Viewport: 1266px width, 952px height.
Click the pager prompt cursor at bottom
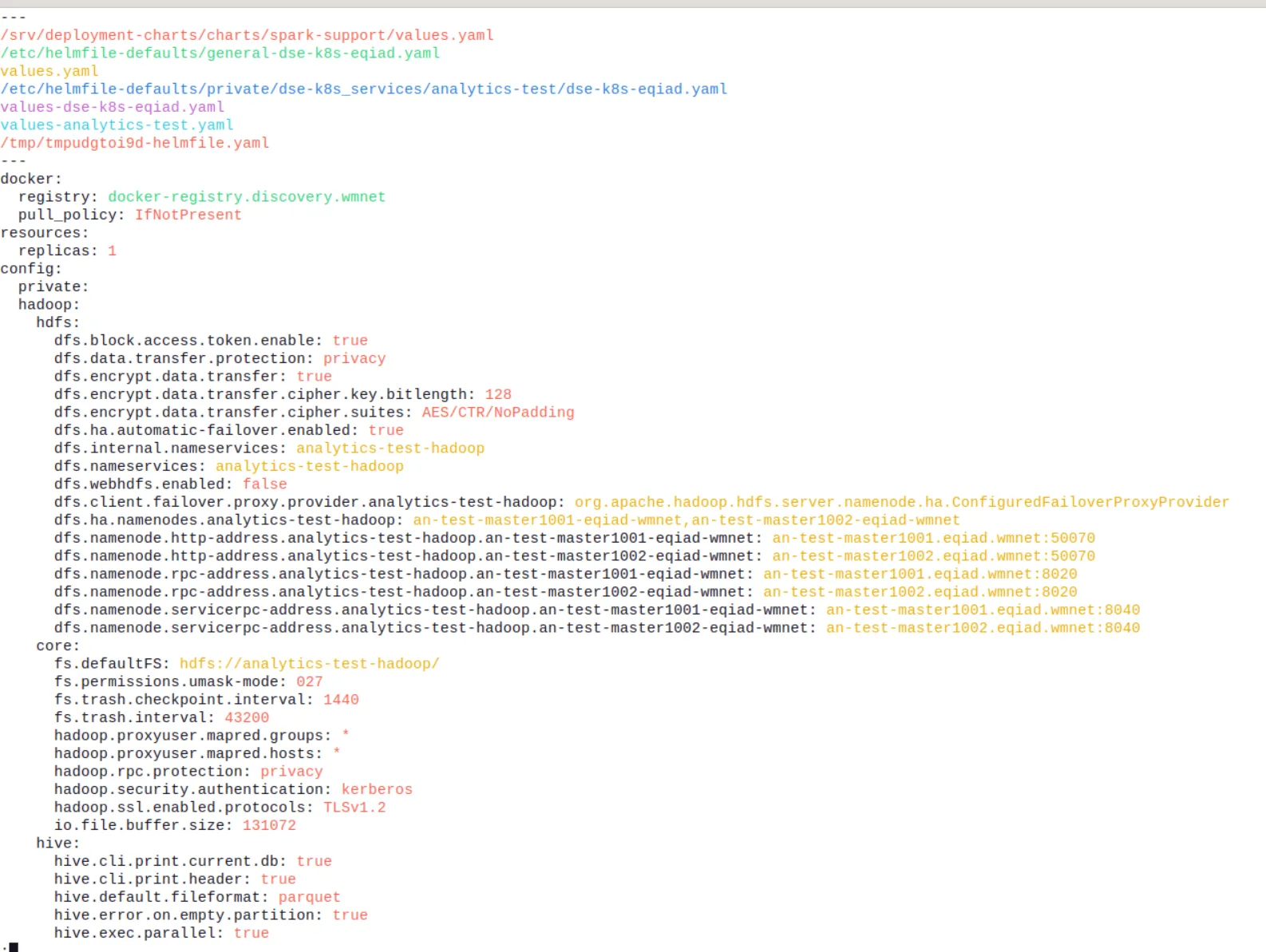coord(14,947)
